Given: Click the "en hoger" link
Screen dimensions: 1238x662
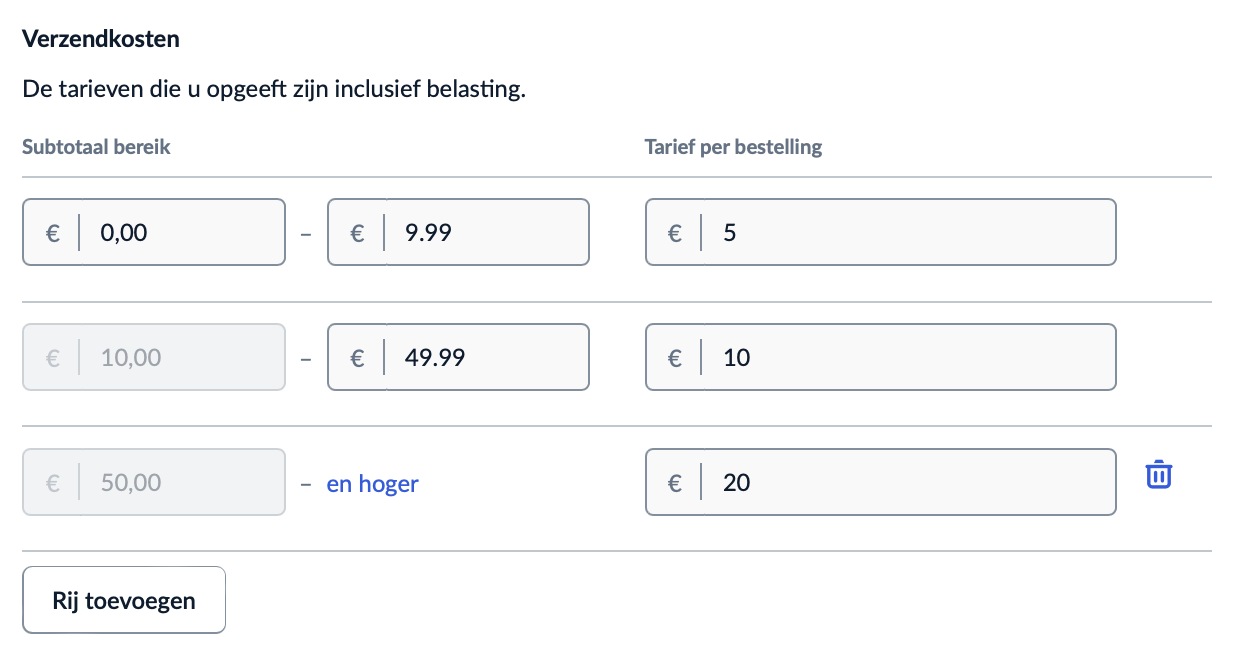Looking at the screenshot, I should click(x=372, y=484).
